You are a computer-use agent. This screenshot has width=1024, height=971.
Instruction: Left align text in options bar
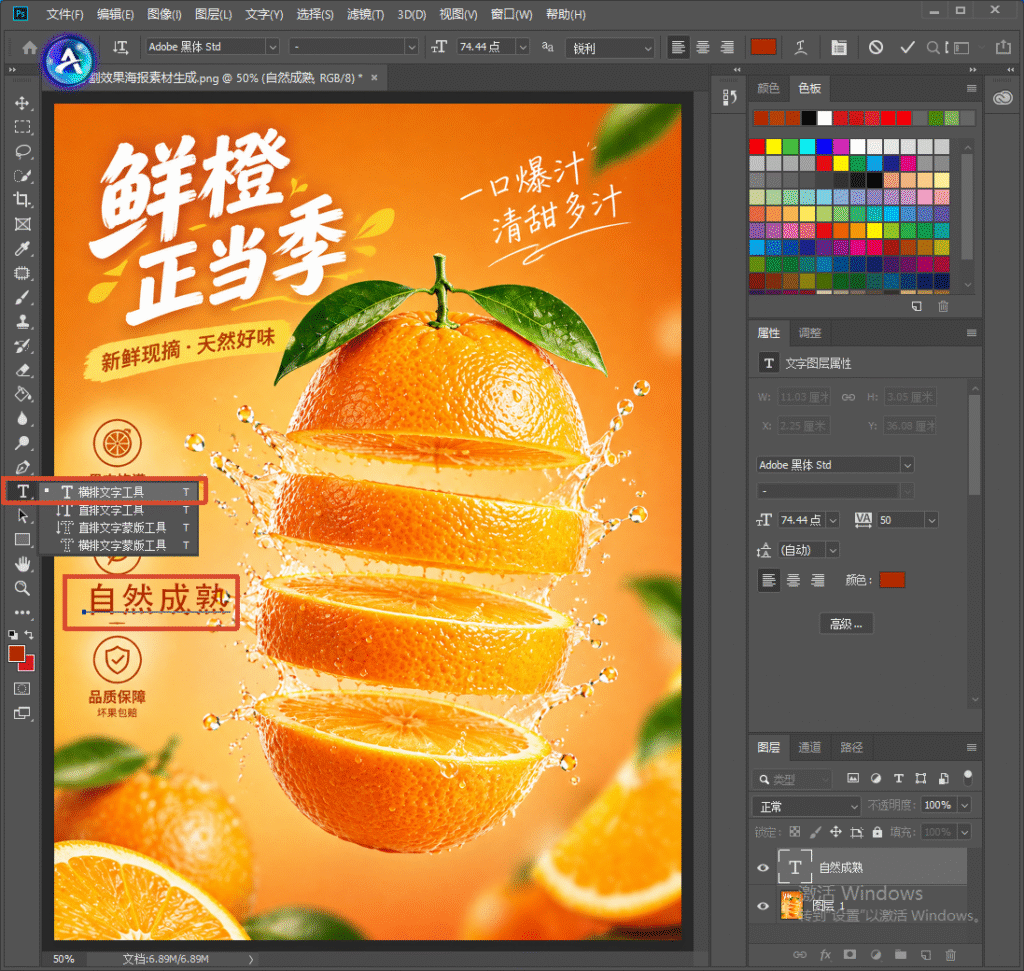pyautogui.click(x=679, y=47)
